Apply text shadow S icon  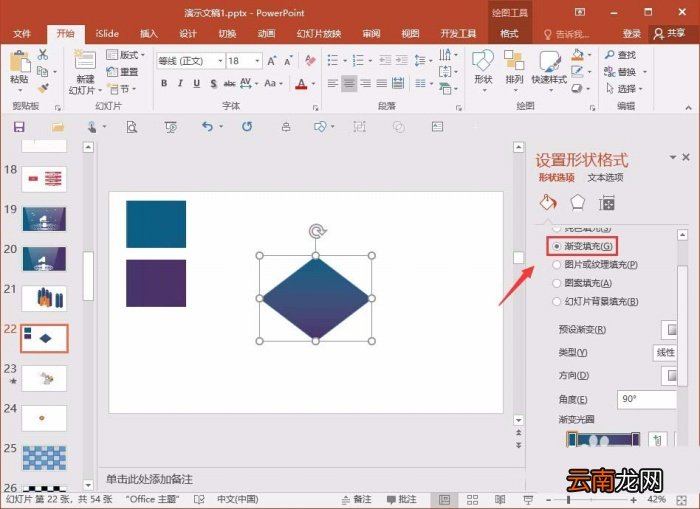tap(213, 83)
